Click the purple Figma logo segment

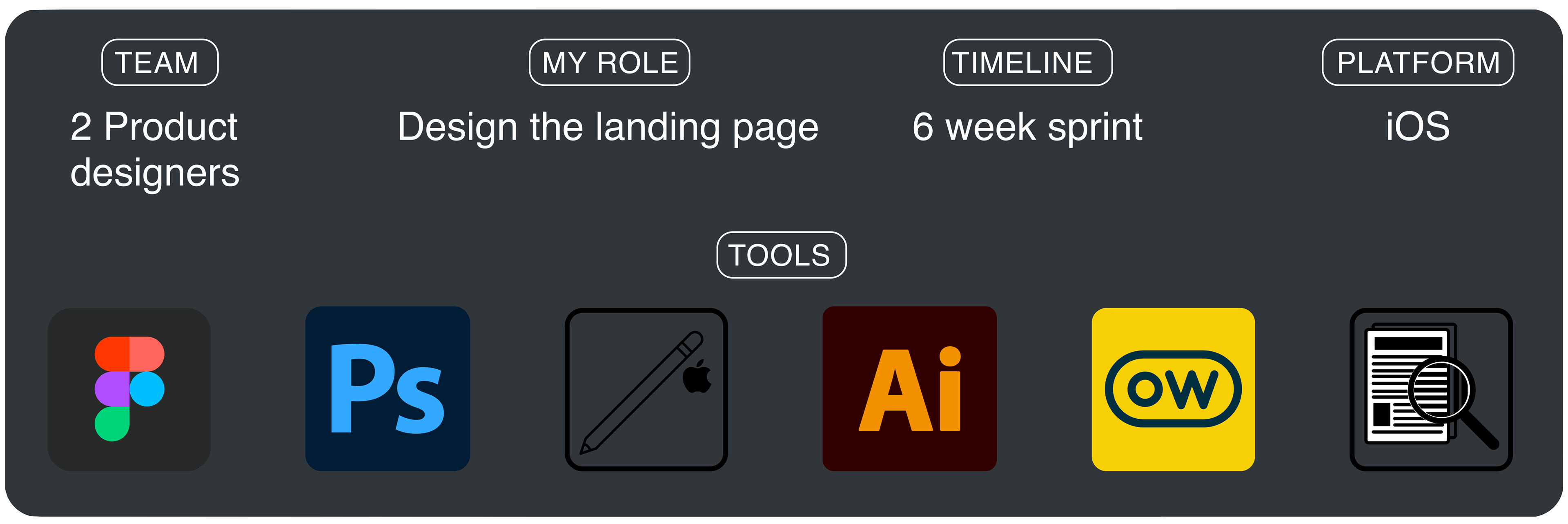112,389
